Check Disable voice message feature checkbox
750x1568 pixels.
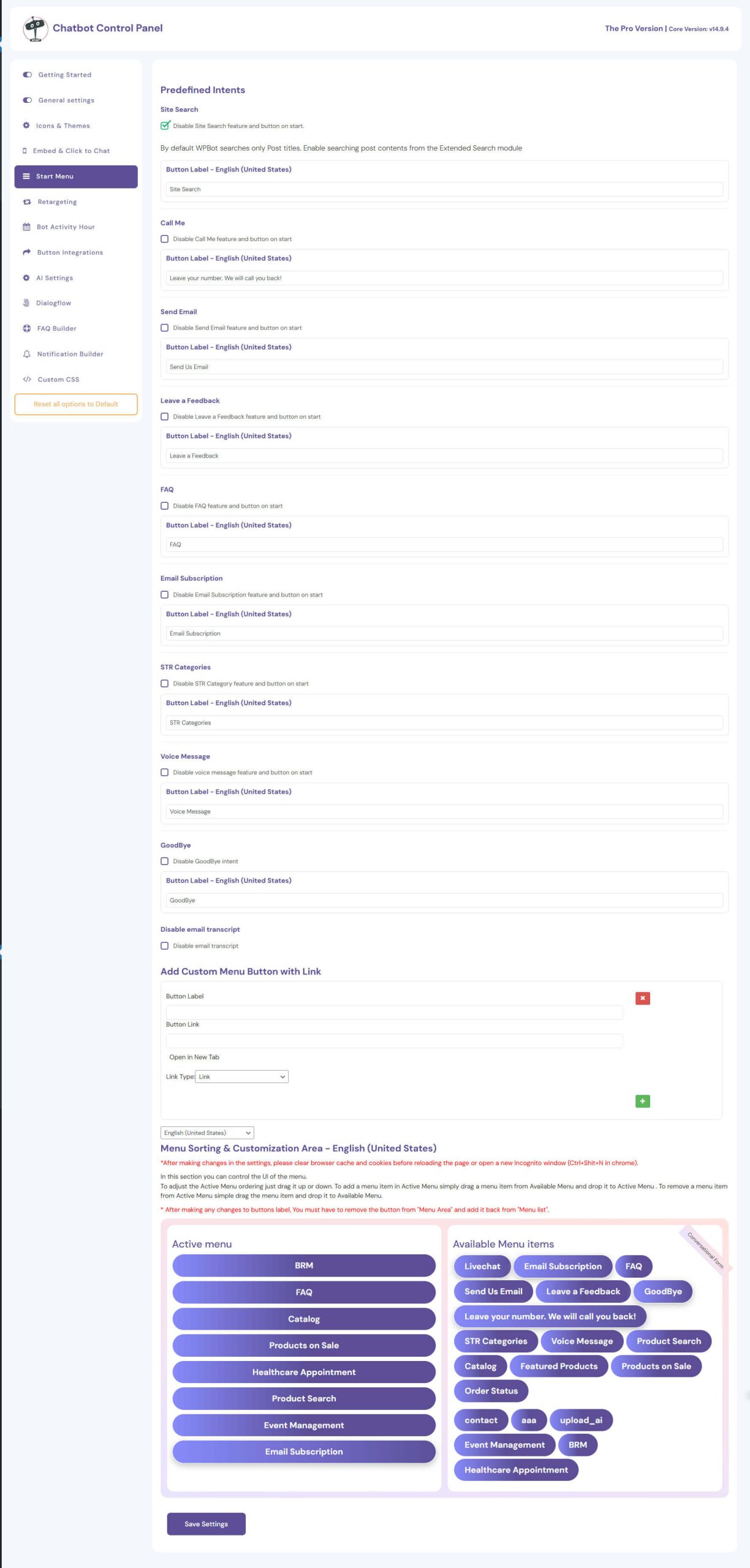click(165, 773)
